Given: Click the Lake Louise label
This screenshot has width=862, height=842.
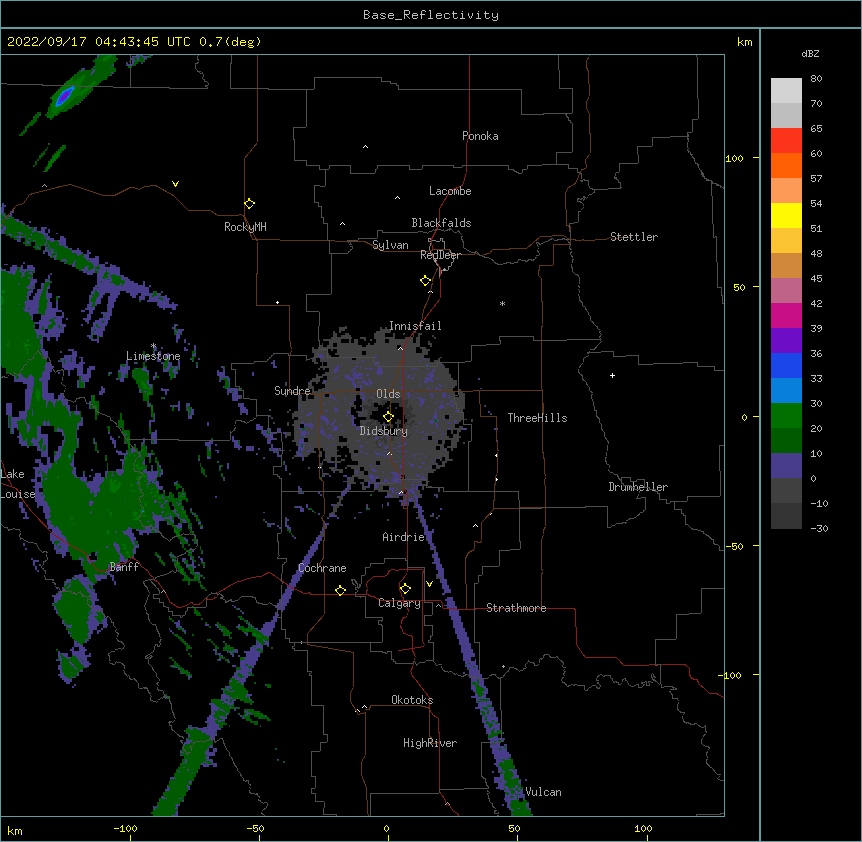Looking at the screenshot, I should (18, 484).
